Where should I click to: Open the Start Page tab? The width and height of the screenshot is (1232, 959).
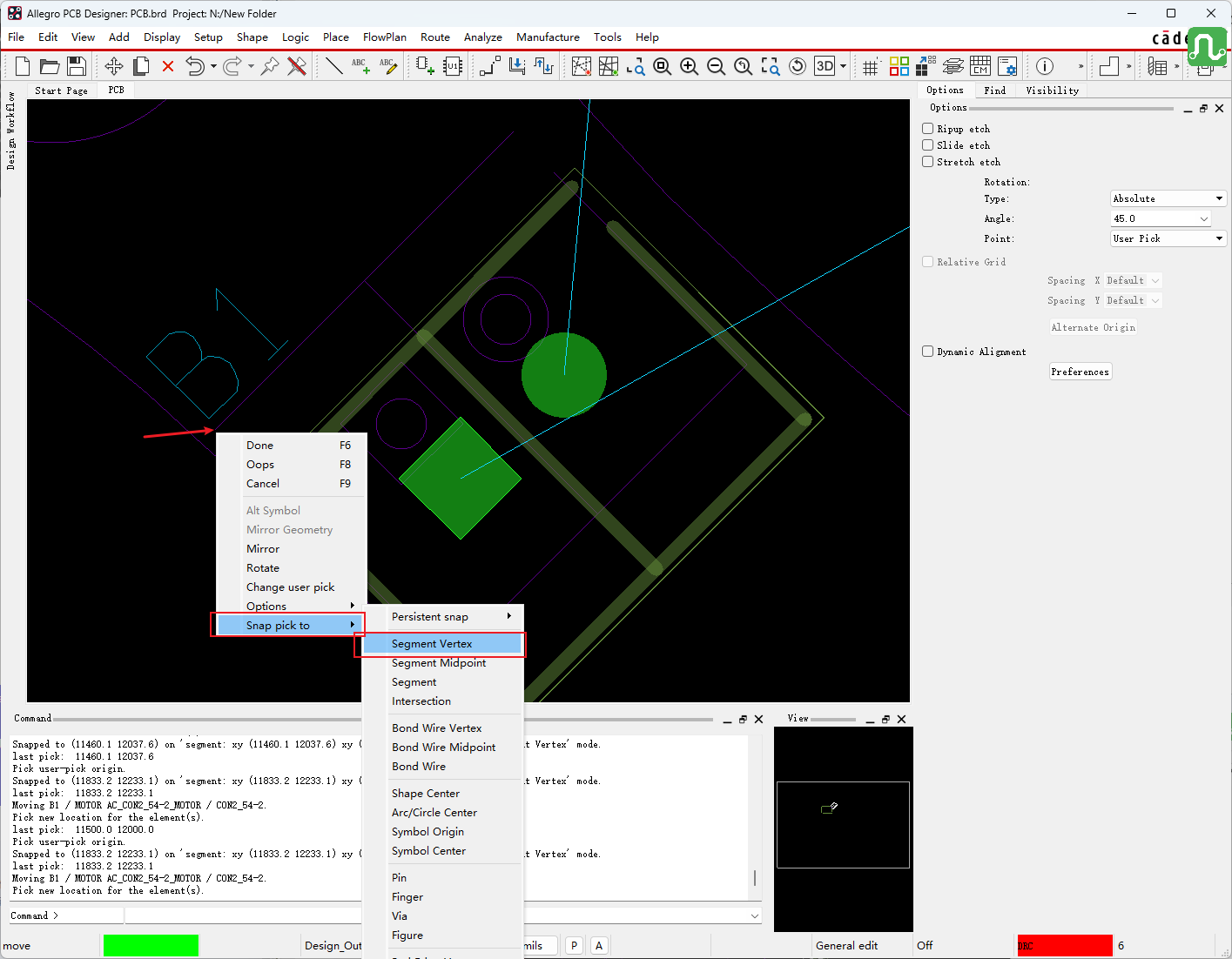coord(61,91)
